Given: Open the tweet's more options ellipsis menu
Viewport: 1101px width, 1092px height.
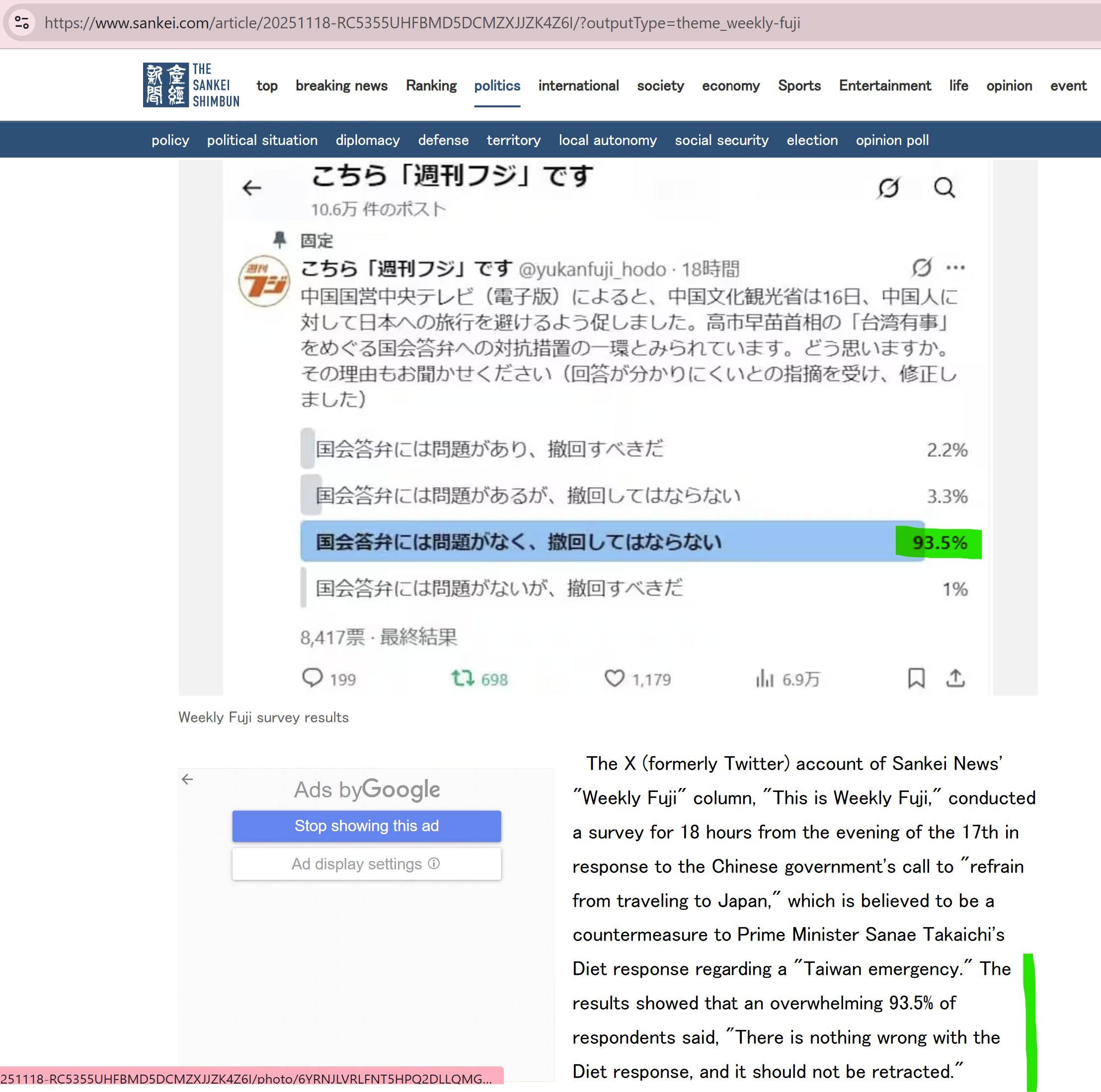Looking at the screenshot, I should (956, 267).
